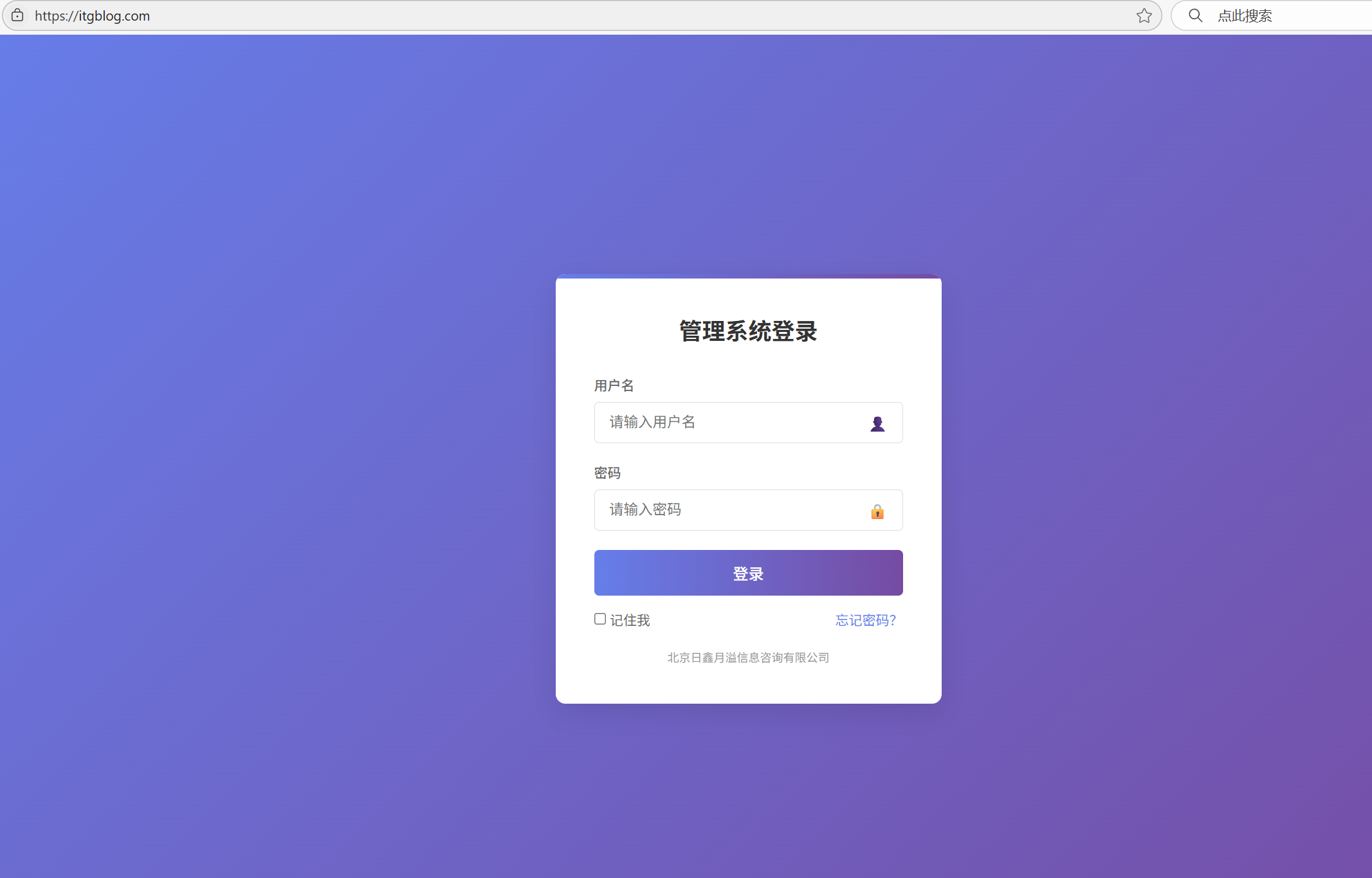The width and height of the screenshot is (1372, 878).
Task: Select the itgblog.com address bar URL
Action: tap(93, 16)
